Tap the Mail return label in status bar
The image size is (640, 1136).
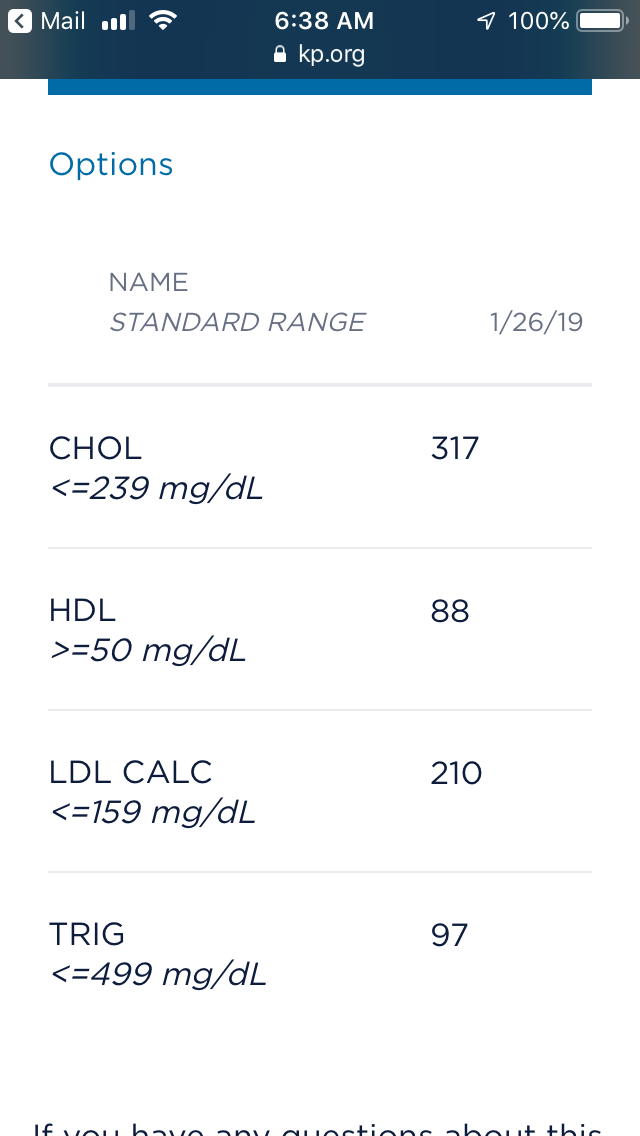pos(62,21)
